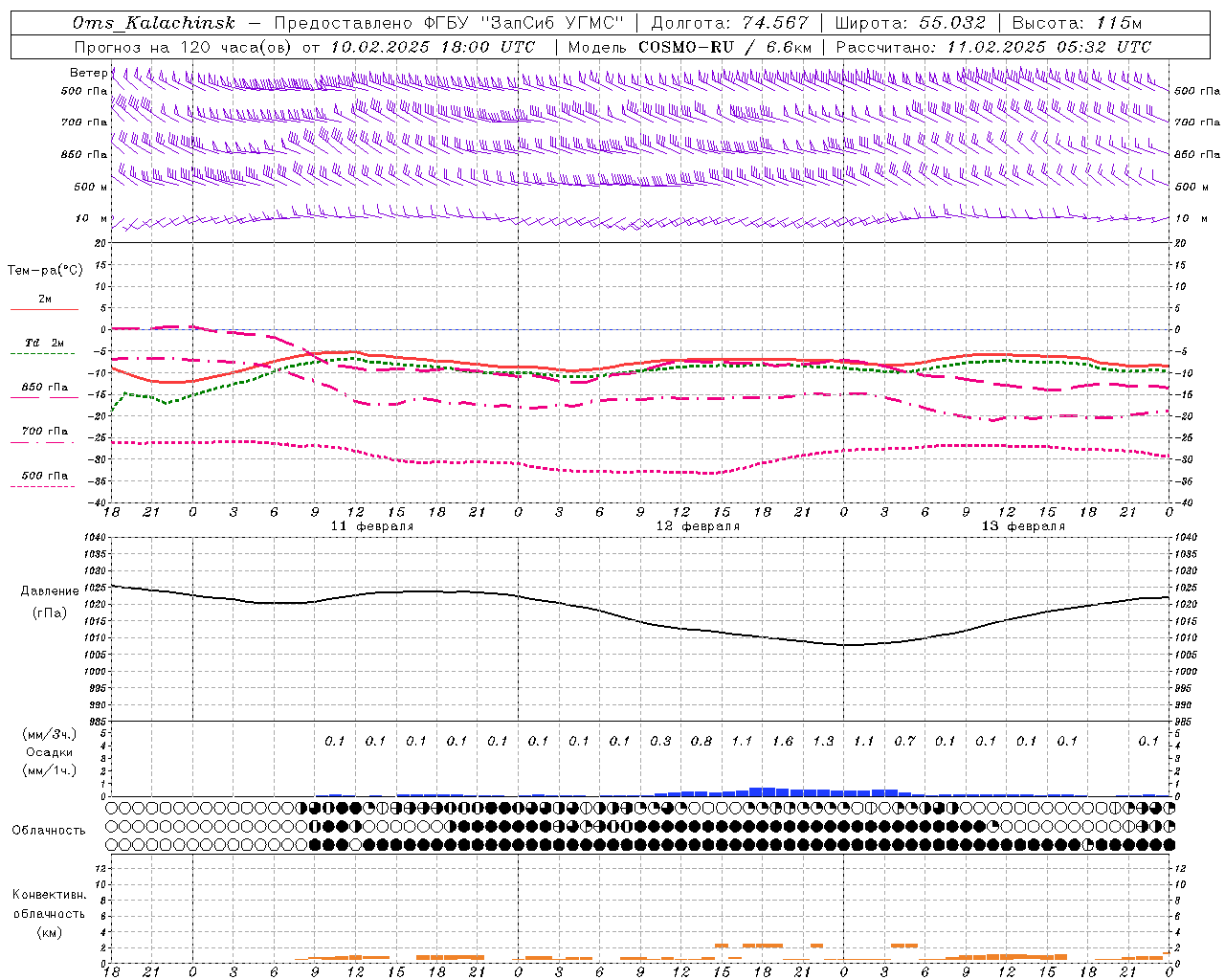
Task: Click the forecast start time 10.02.2025 18:00 UTC
Action: click(x=433, y=47)
